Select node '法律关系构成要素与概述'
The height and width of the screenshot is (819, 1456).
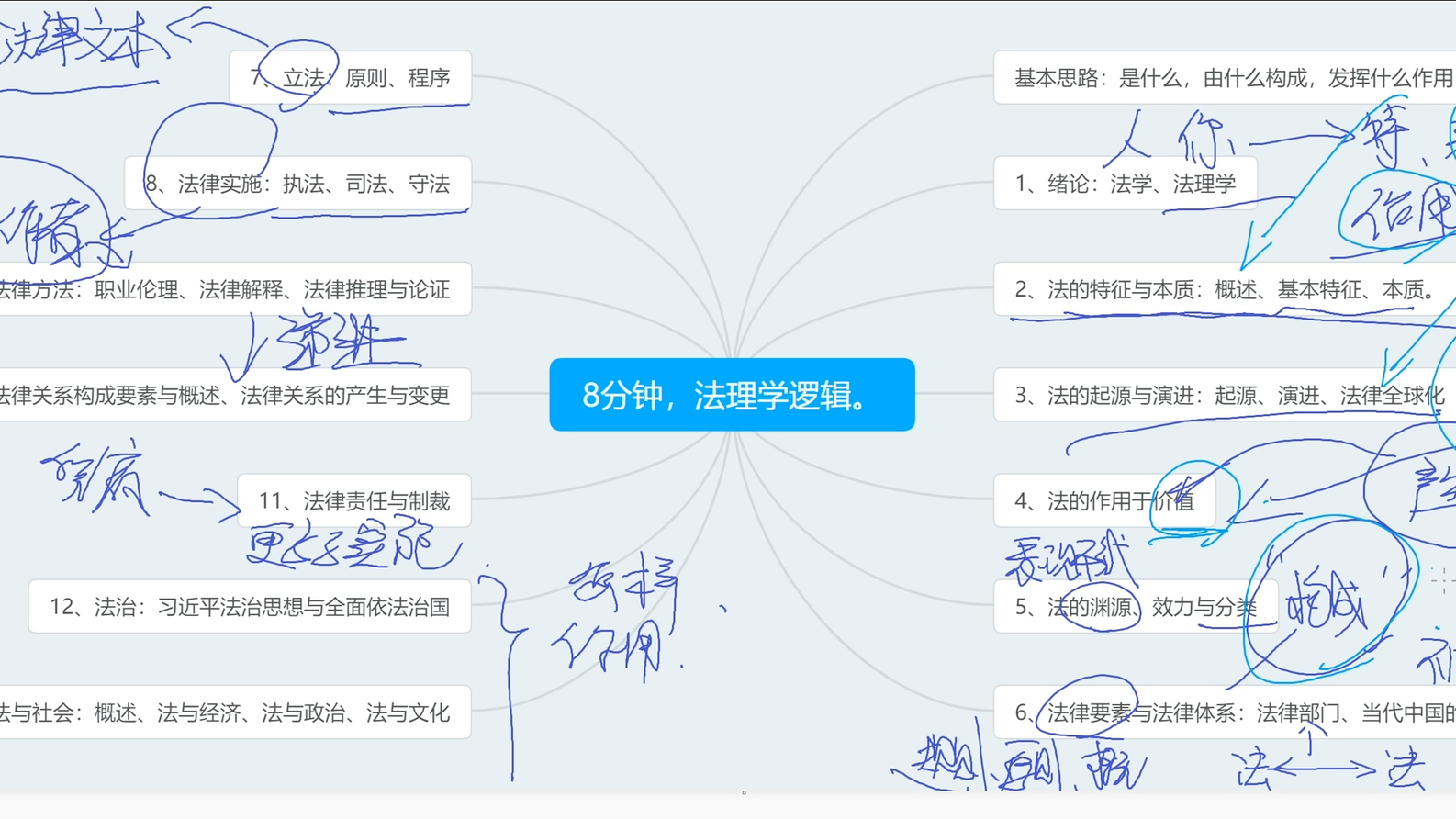[x=235, y=395]
